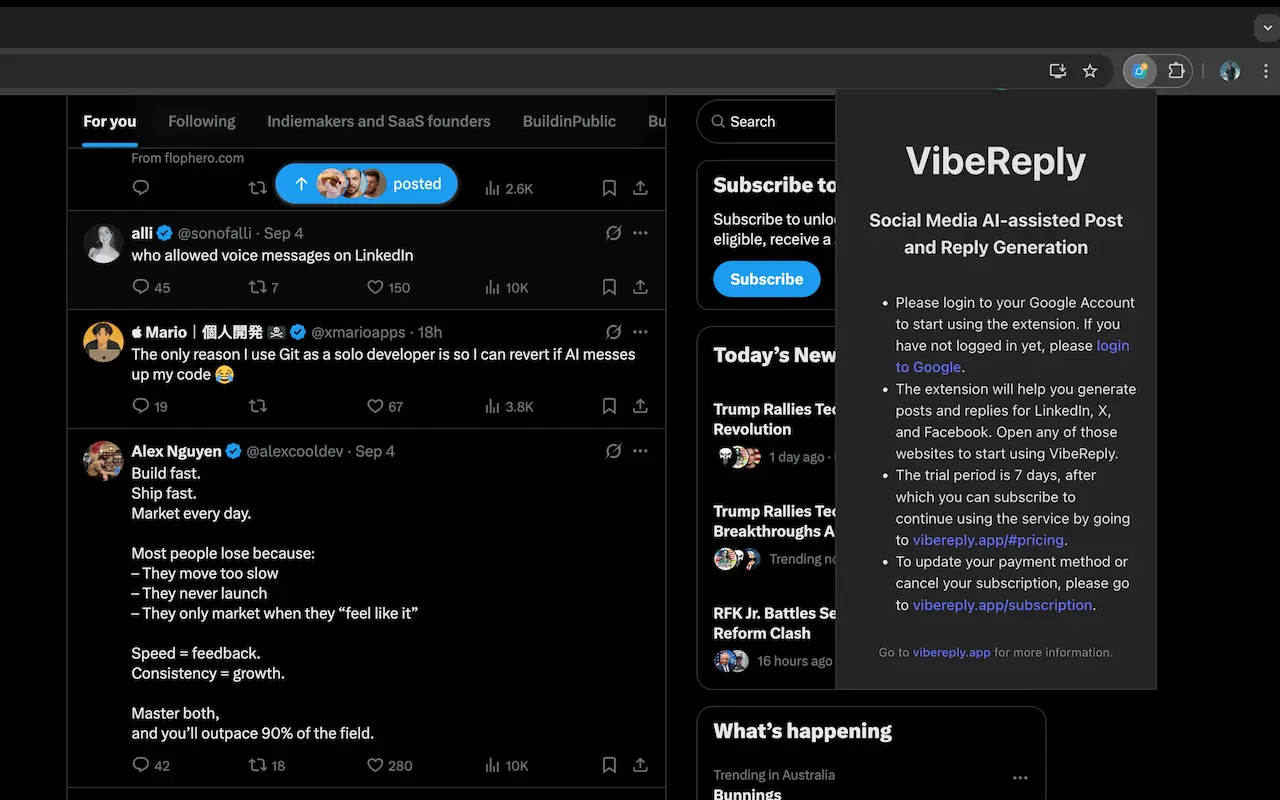Open vibereply.app link in popup footer
Image resolution: width=1280 pixels, height=800 pixels.
pyautogui.click(x=951, y=652)
